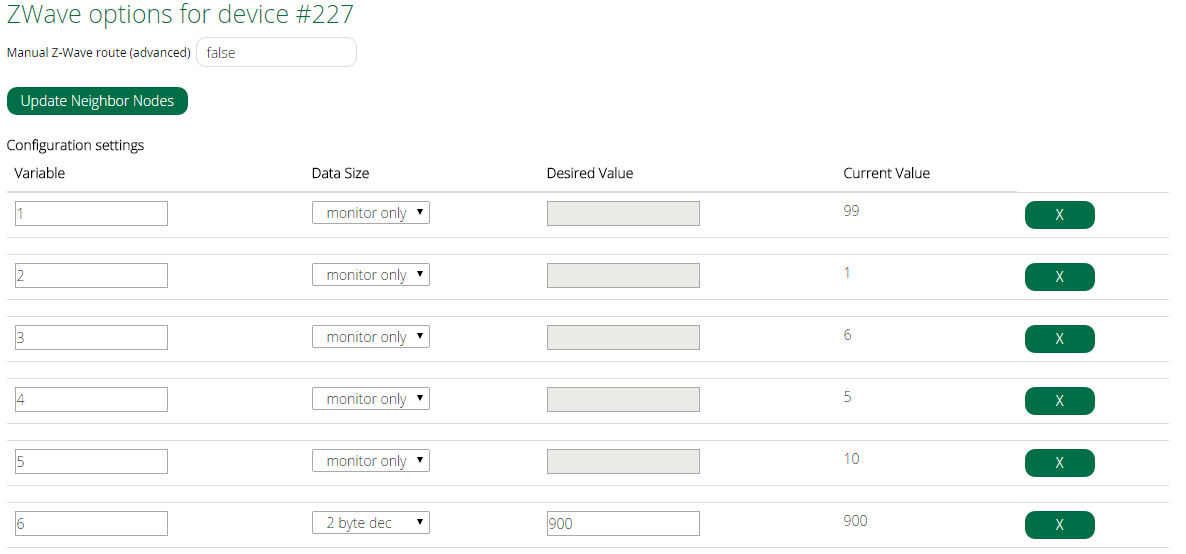Select the Variable input containing 6

[91, 523]
